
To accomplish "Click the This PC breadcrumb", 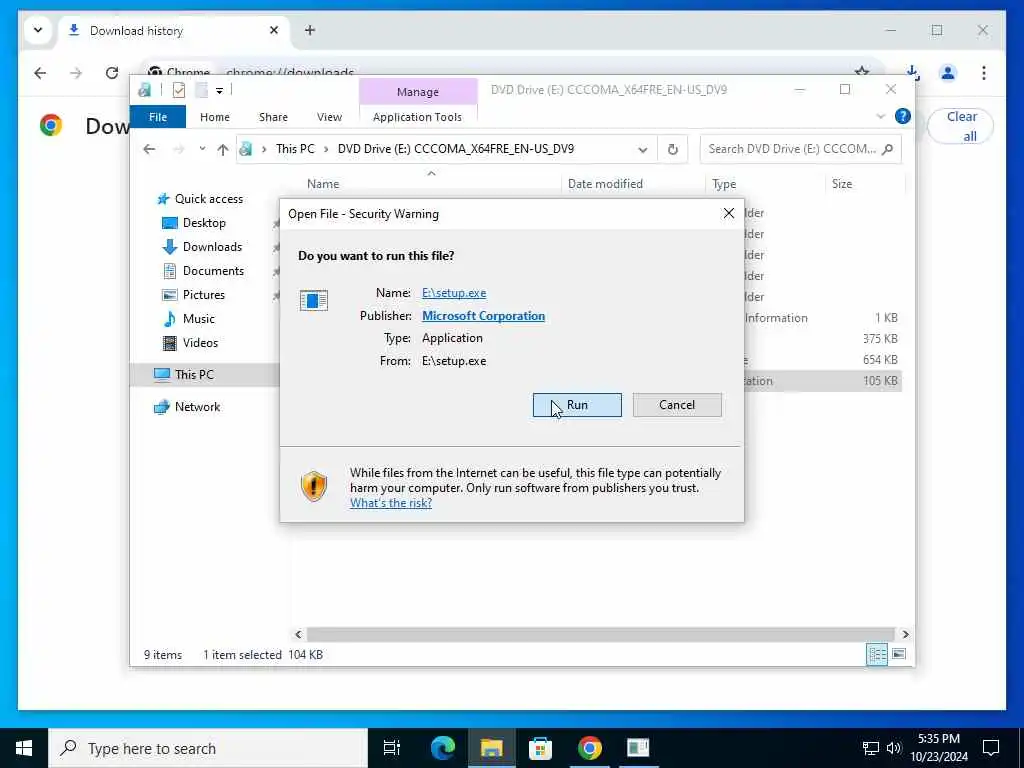I will 295,149.
